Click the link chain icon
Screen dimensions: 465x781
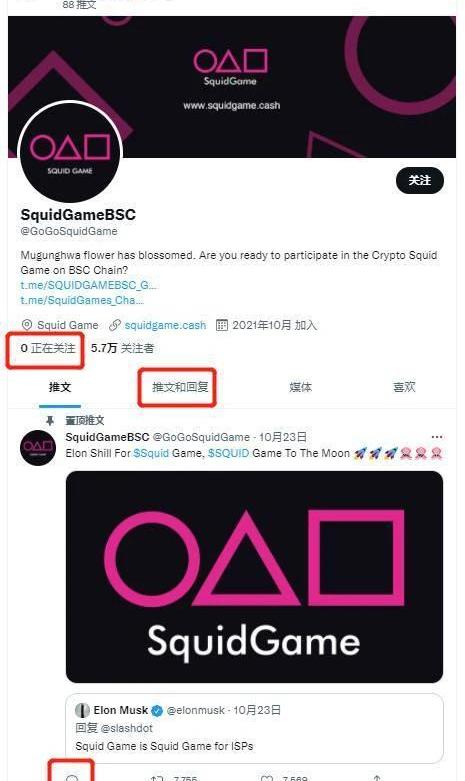[x=115, y=325]
